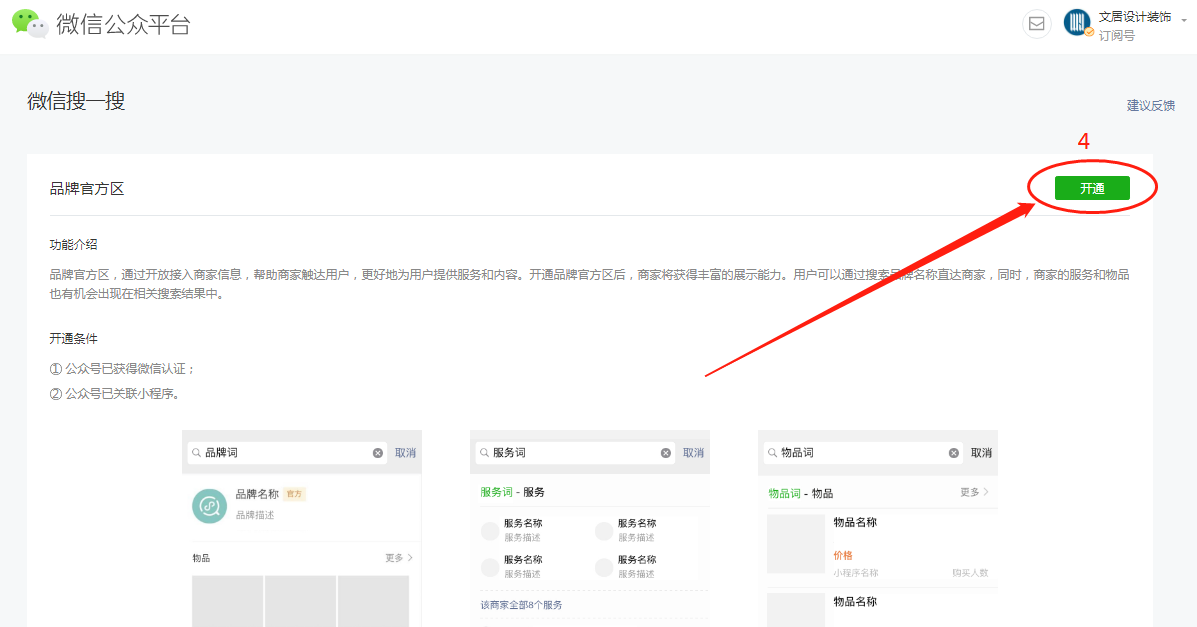Click the 订阅号 account type label
This screenshot has width=1197, height=627.
[x=1117, y=35]
